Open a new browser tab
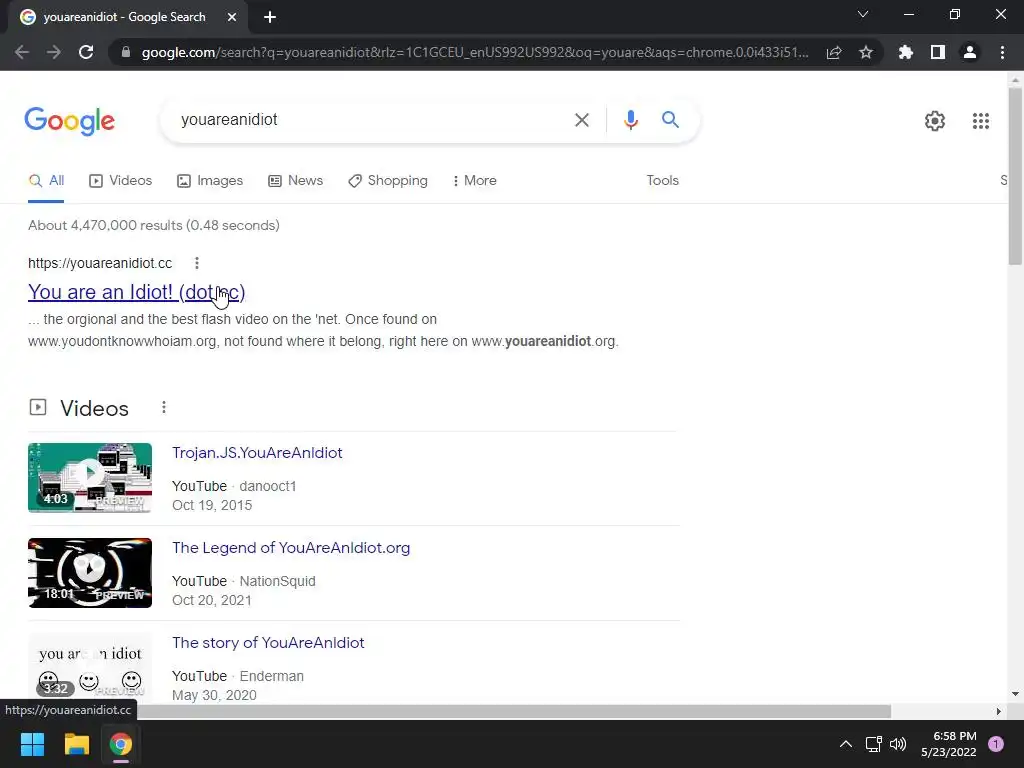This screenshot has height=768, width=1024. [x=270, y=18]
